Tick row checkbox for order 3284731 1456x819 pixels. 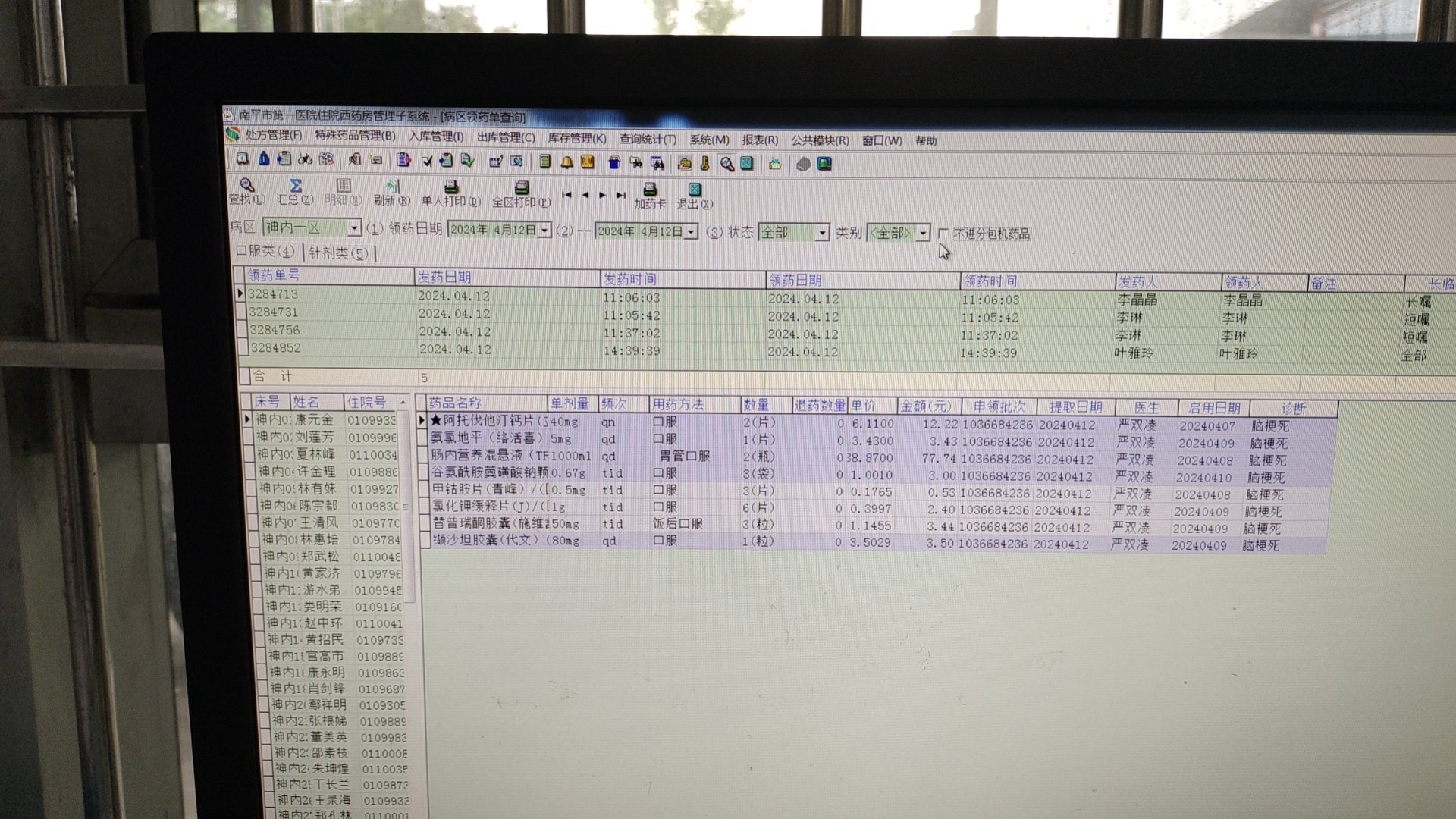242,312
